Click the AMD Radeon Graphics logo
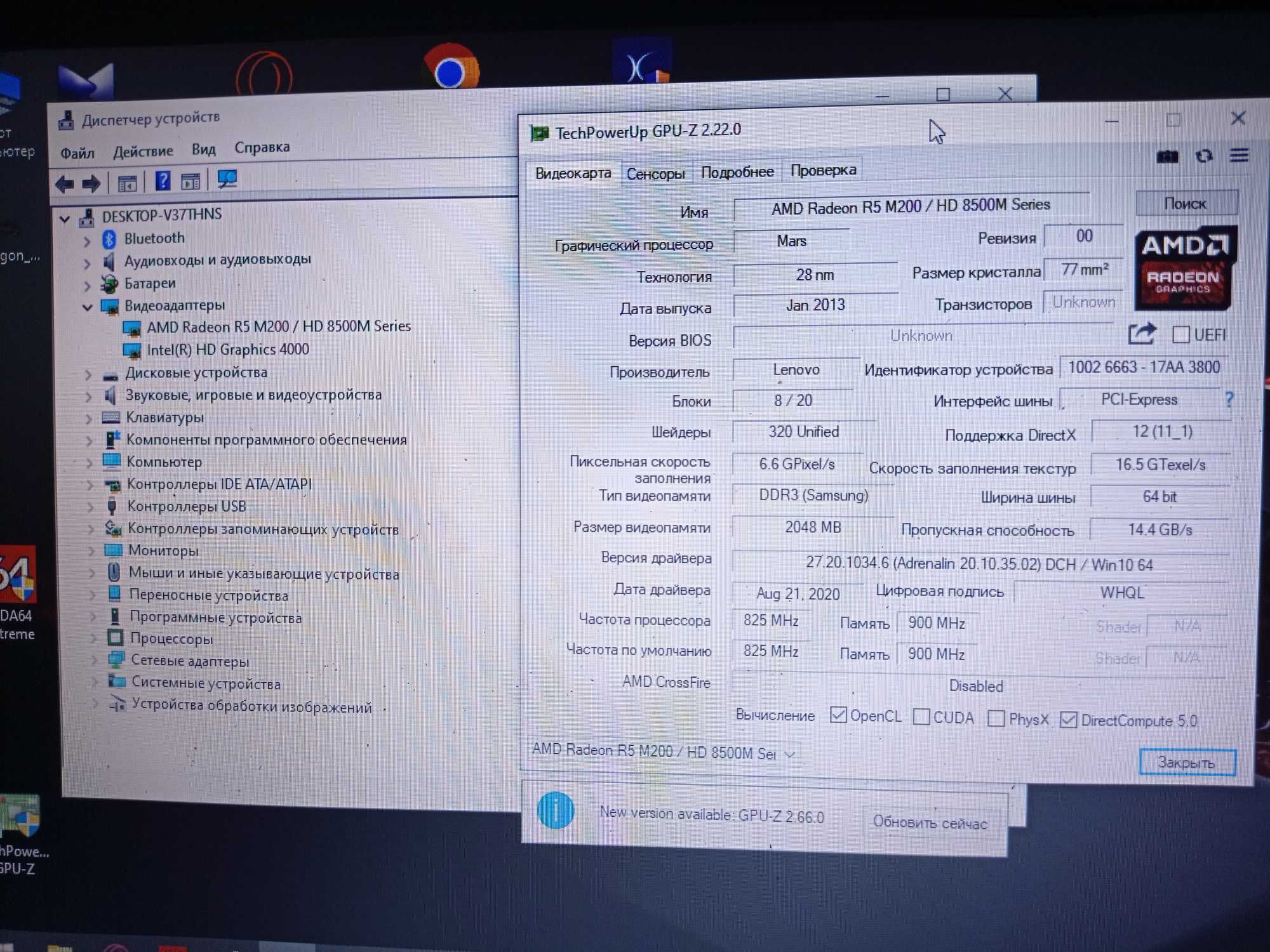 [1185, 268]
